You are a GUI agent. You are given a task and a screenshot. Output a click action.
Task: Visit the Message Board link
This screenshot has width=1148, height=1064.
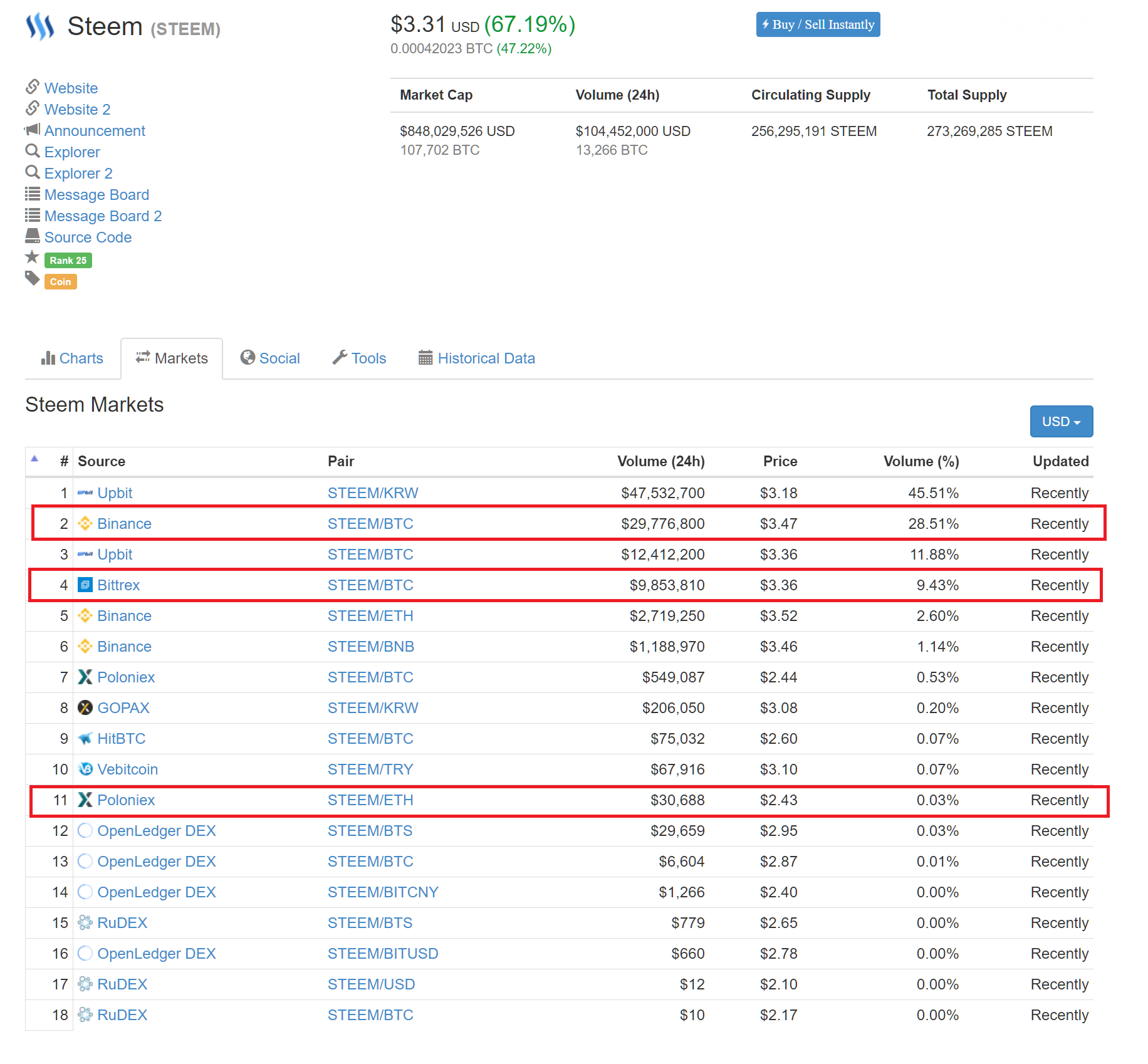(x=97, y=195)
